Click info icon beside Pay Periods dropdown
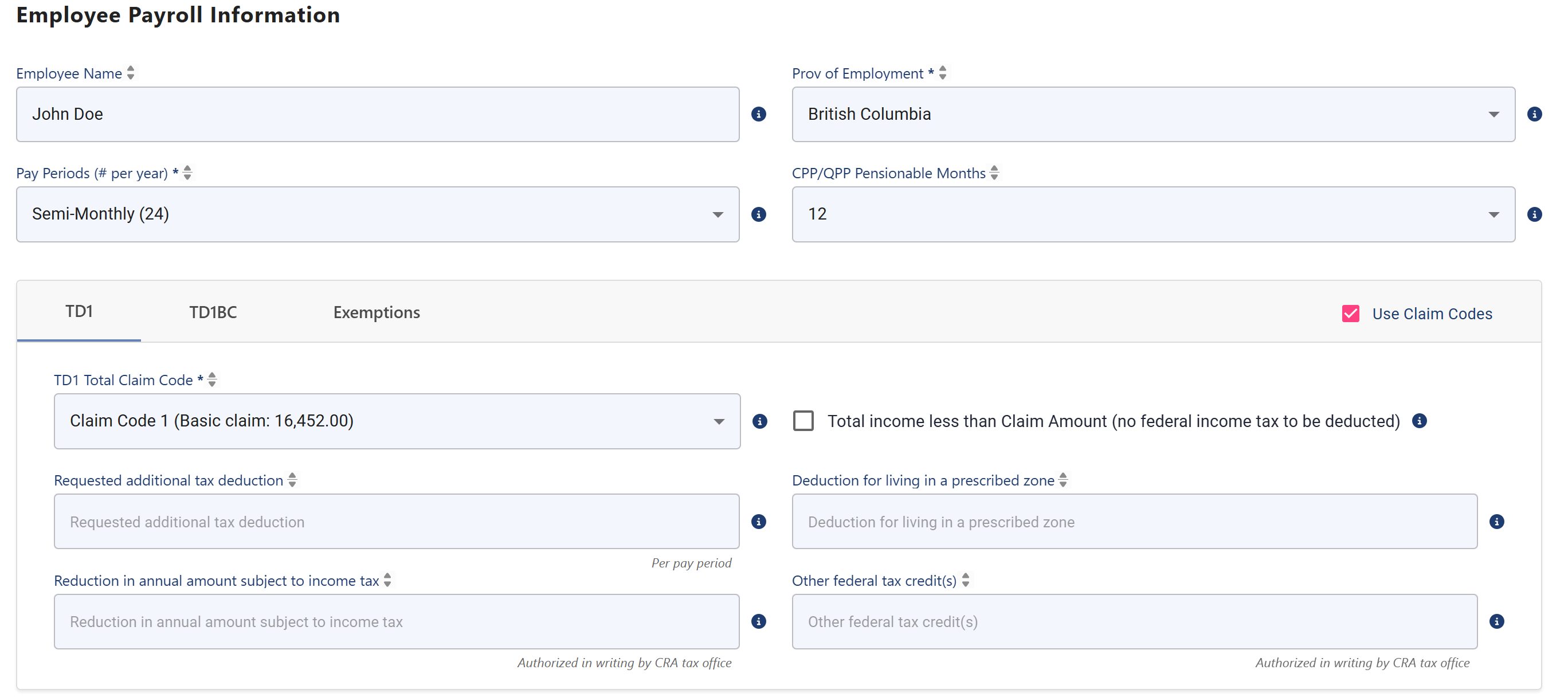1568x697 pixels. (x=758, y=214)
